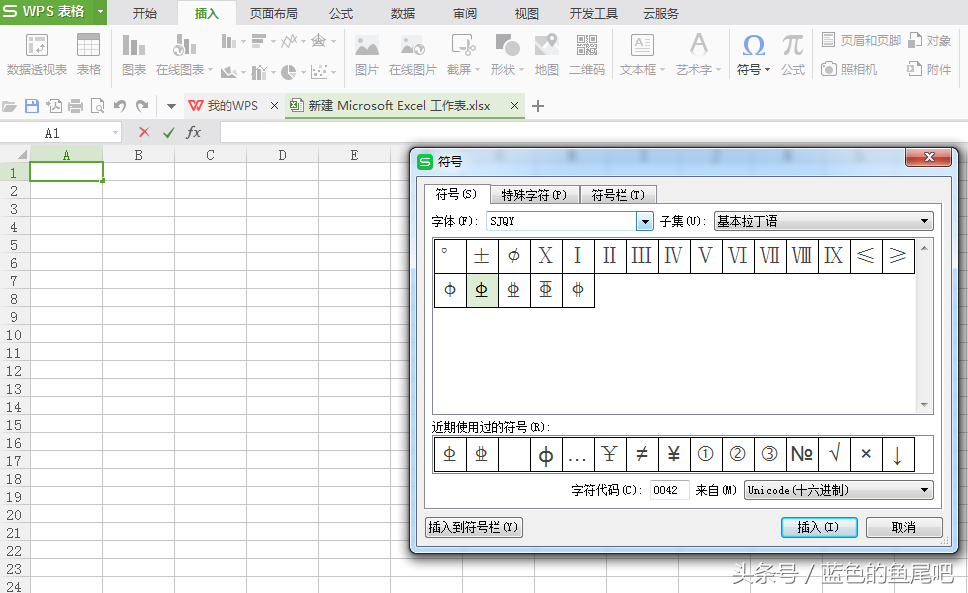Click 插入到符号栏(Y) button
The width and height of the screenshot is (968, 593).
474,527
